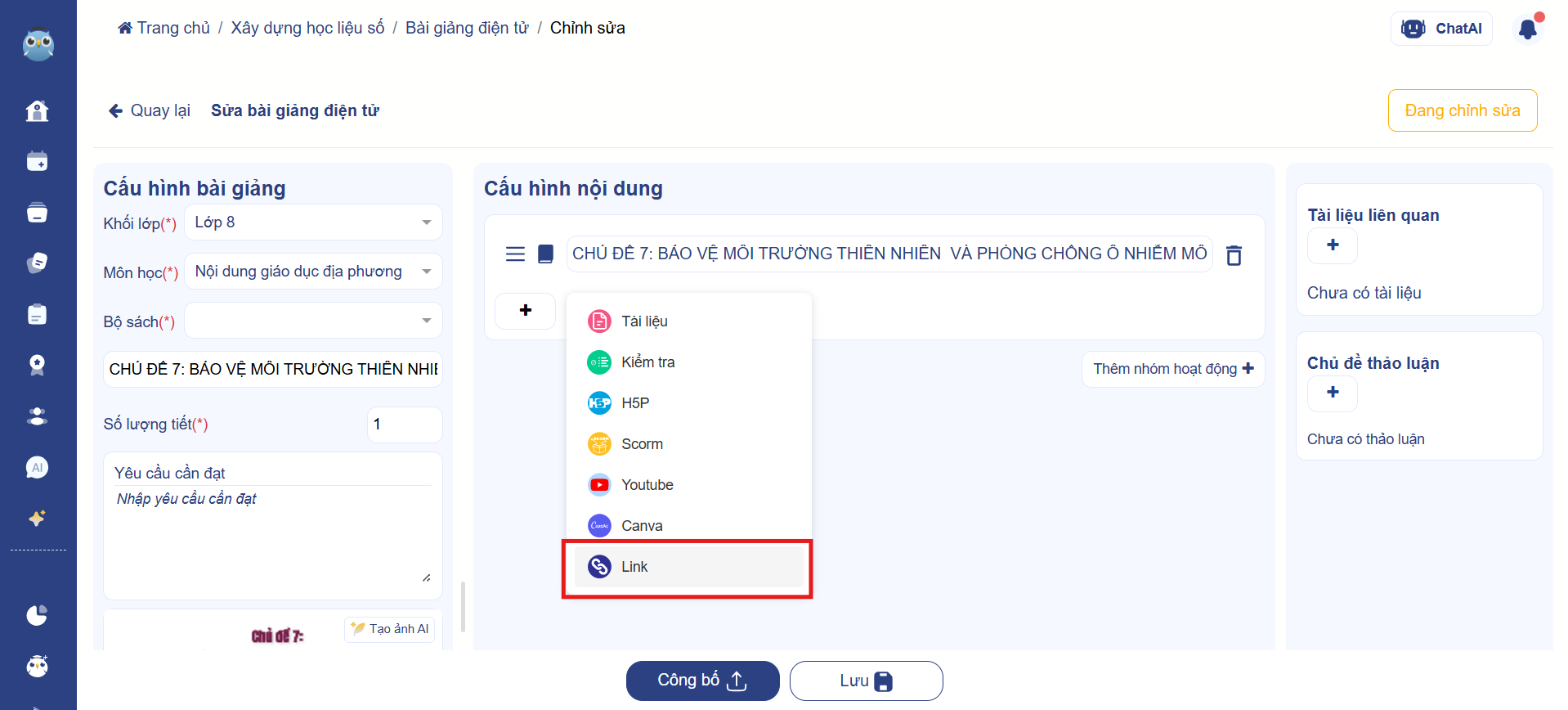Save the lesson with Lưu button
Image resolution: width=1568 pixels, height=710 pixels.
click(x=866, y=681)
